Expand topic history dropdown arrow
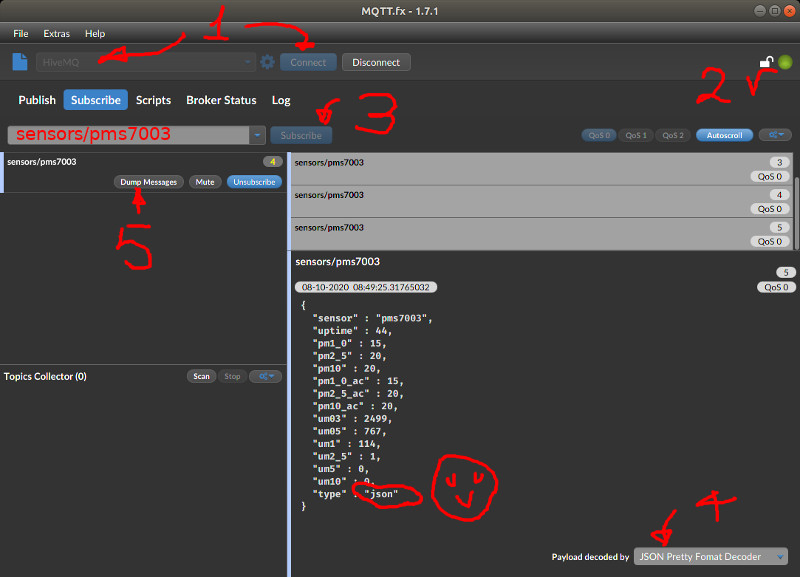The height and width of the screenshot is (577, 800). (257, 135)
